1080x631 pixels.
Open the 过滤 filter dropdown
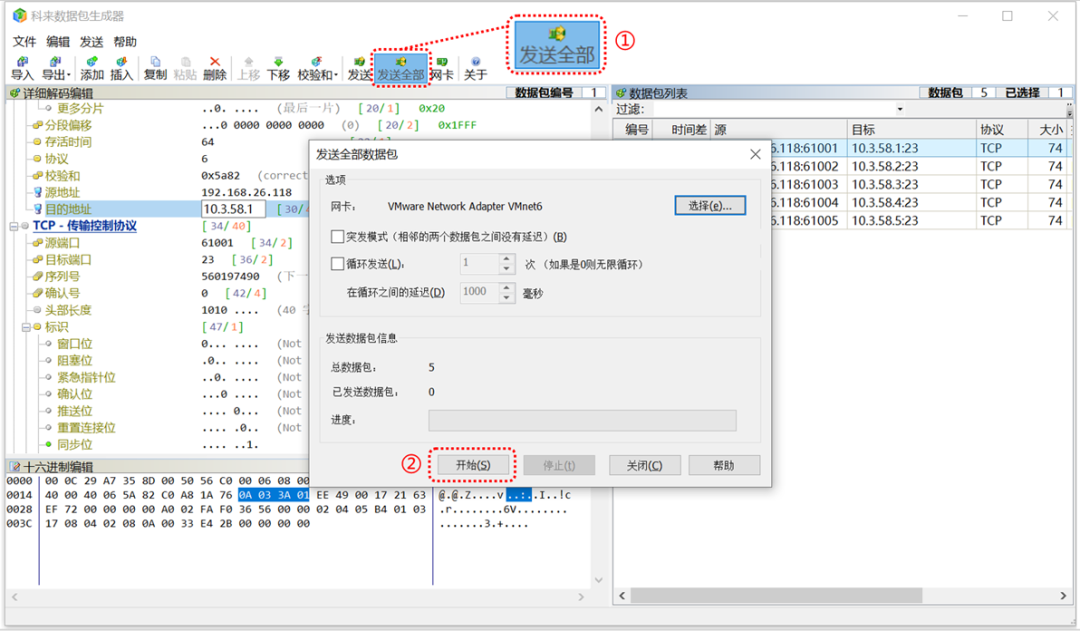[900, 109]
